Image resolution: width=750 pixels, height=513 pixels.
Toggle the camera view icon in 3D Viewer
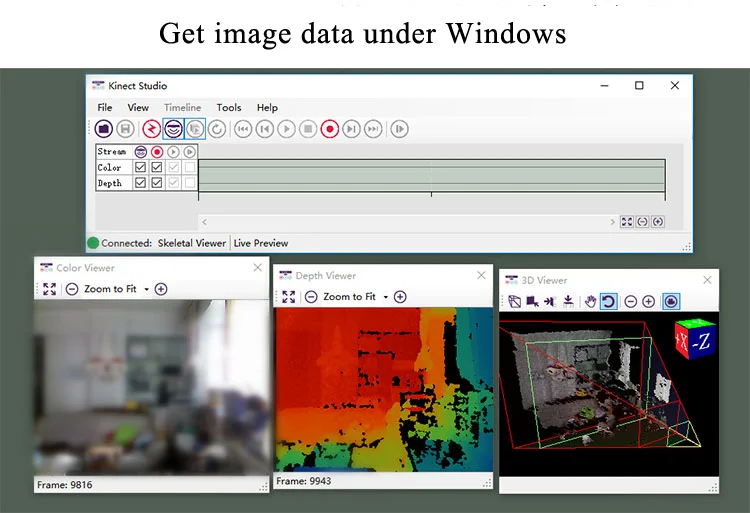[x=671, y=302]
